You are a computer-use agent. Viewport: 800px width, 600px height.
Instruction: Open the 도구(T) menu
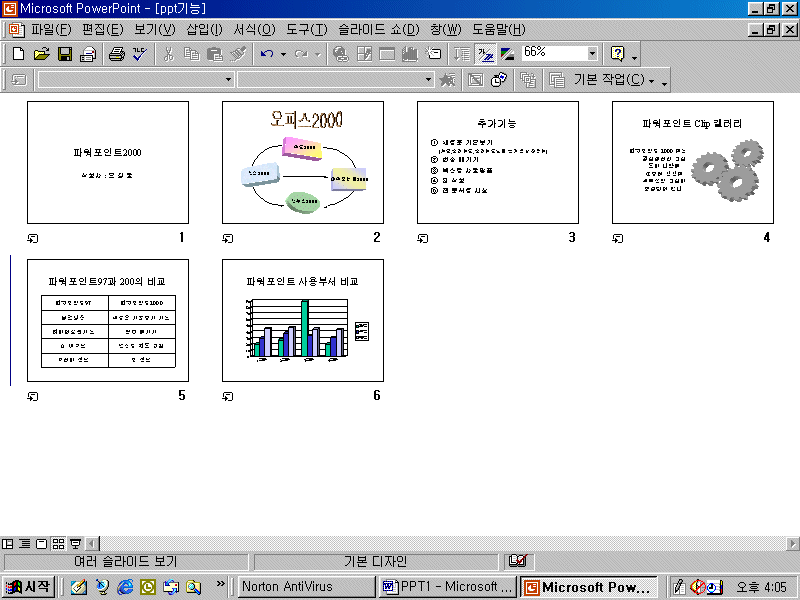click(306, 30)
